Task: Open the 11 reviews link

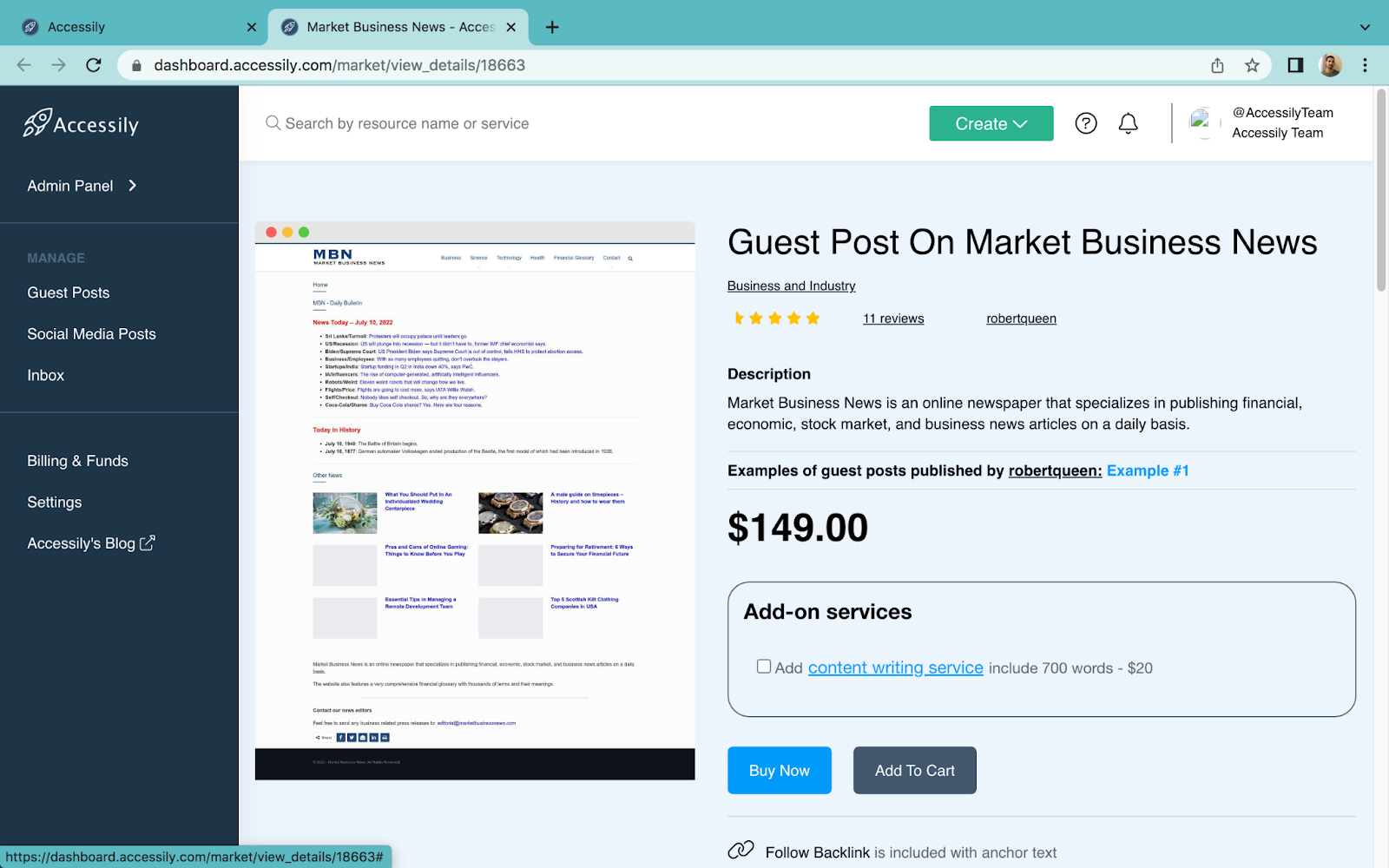Action: (x=893, y=319)
